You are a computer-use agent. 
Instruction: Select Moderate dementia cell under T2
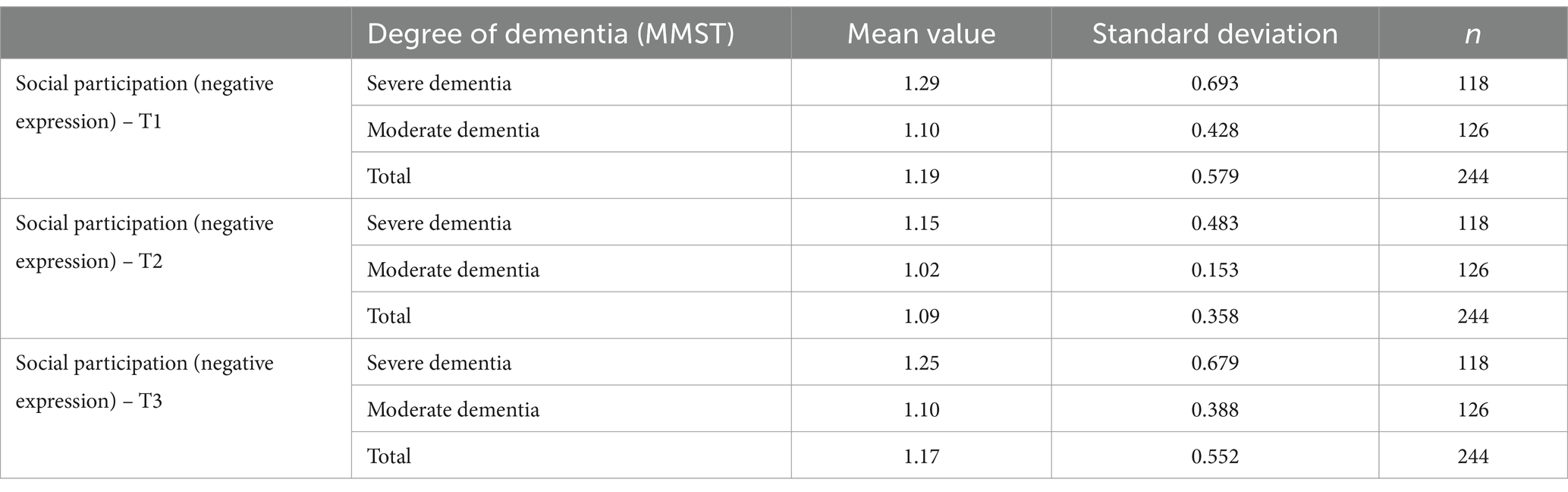click(453, 270)
